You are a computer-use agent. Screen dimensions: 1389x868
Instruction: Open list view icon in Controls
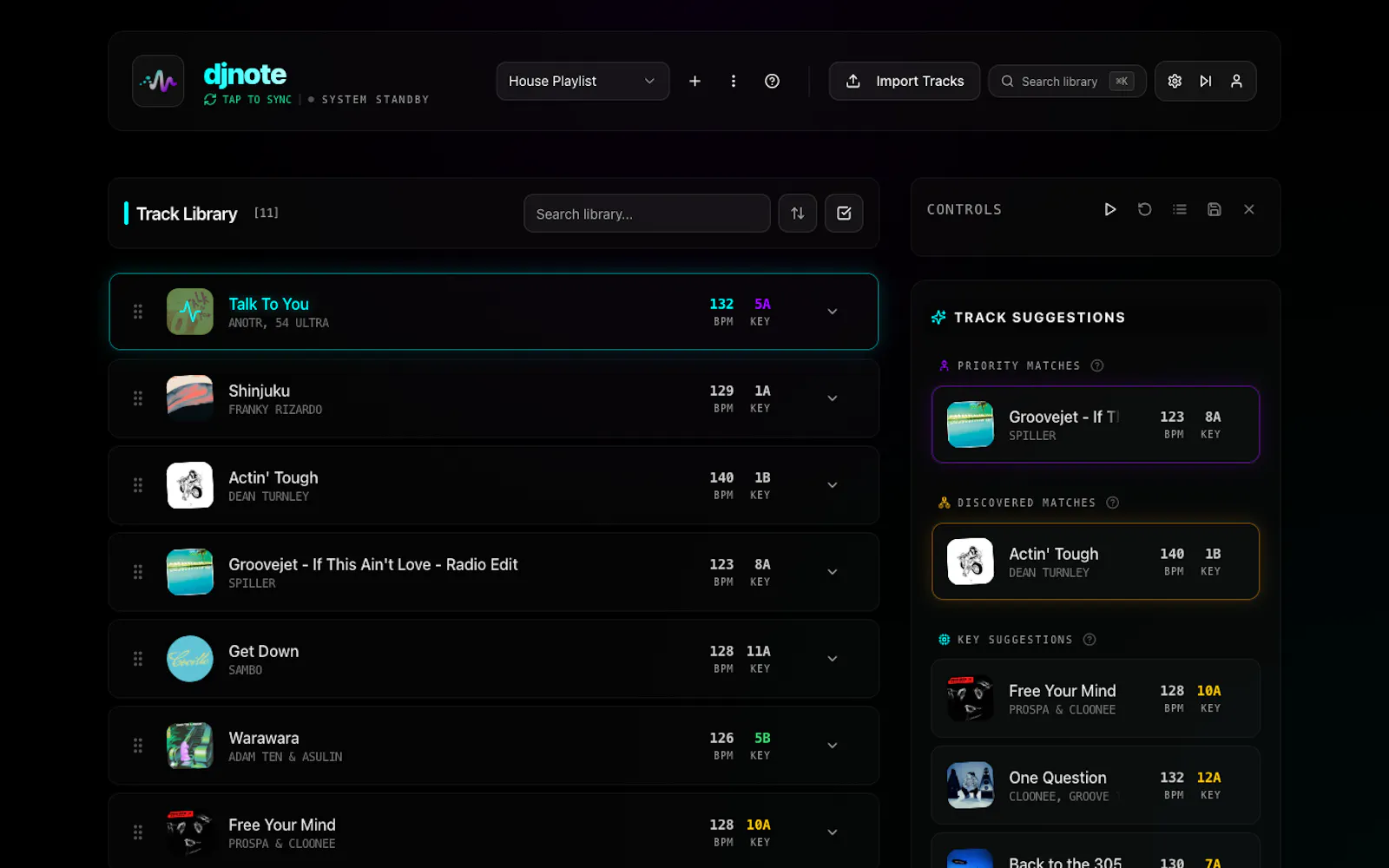1179,209
